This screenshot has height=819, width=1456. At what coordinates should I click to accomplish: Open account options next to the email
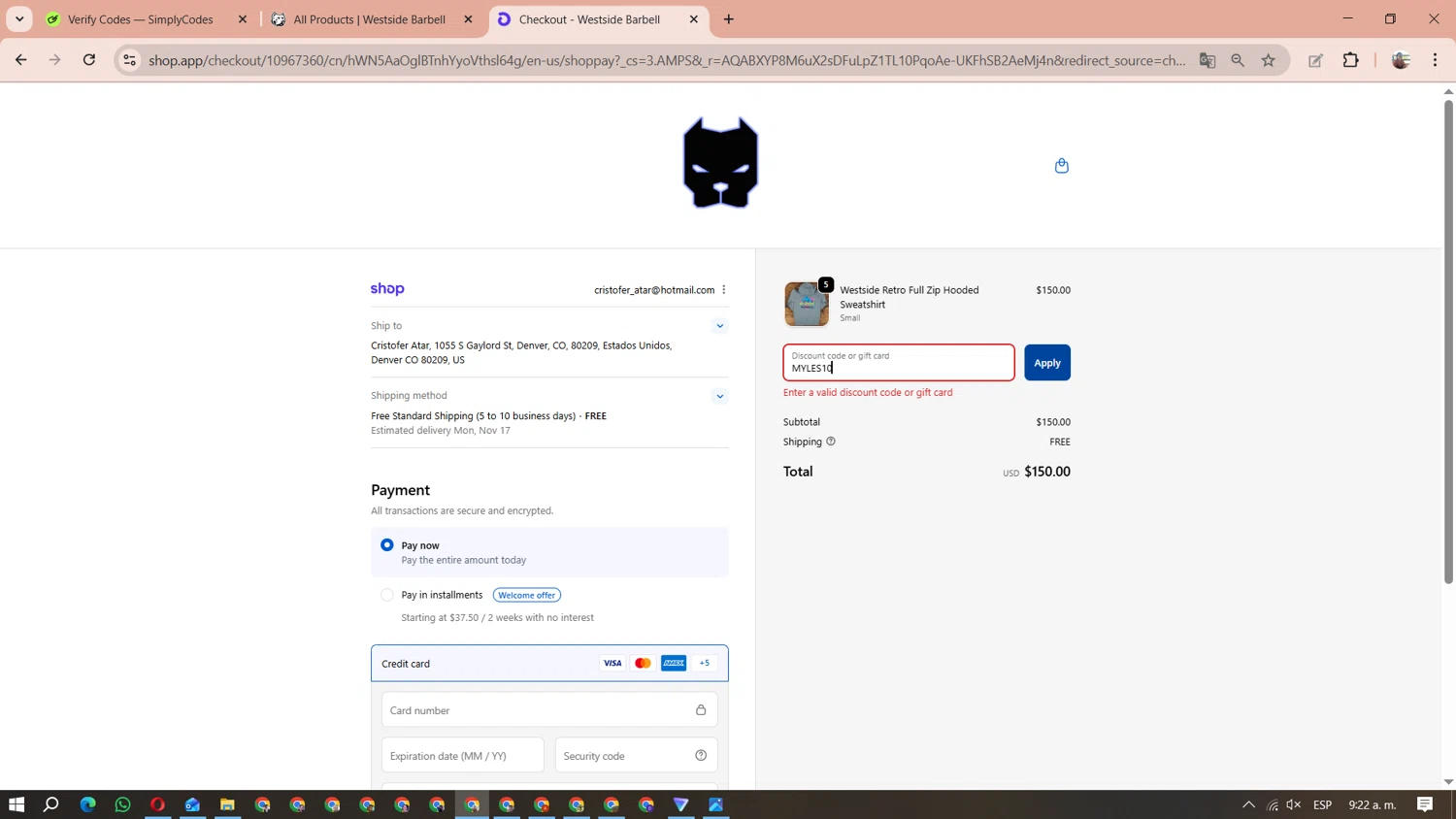coord(724,290)
